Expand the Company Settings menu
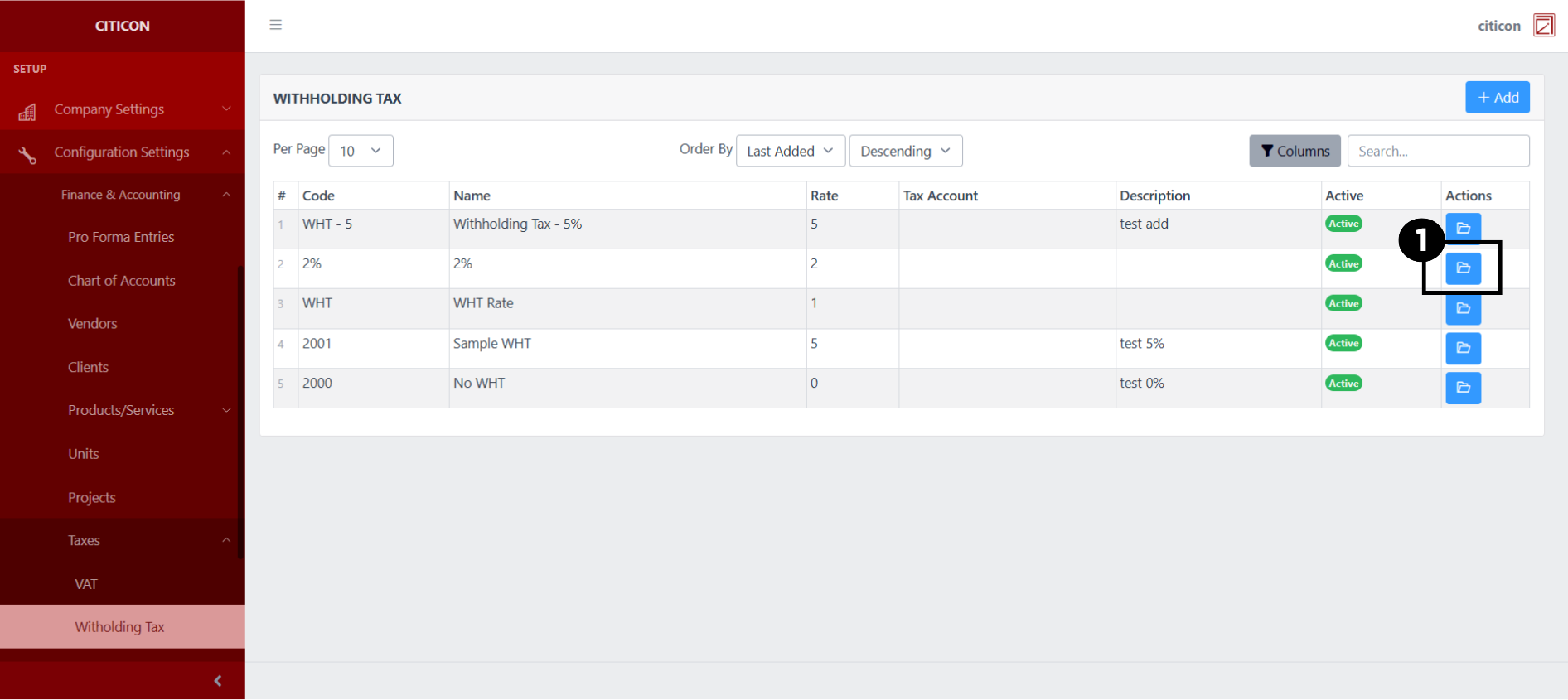Image resolution: width=1568 pixels, height=700 pixels. (123, 109)
